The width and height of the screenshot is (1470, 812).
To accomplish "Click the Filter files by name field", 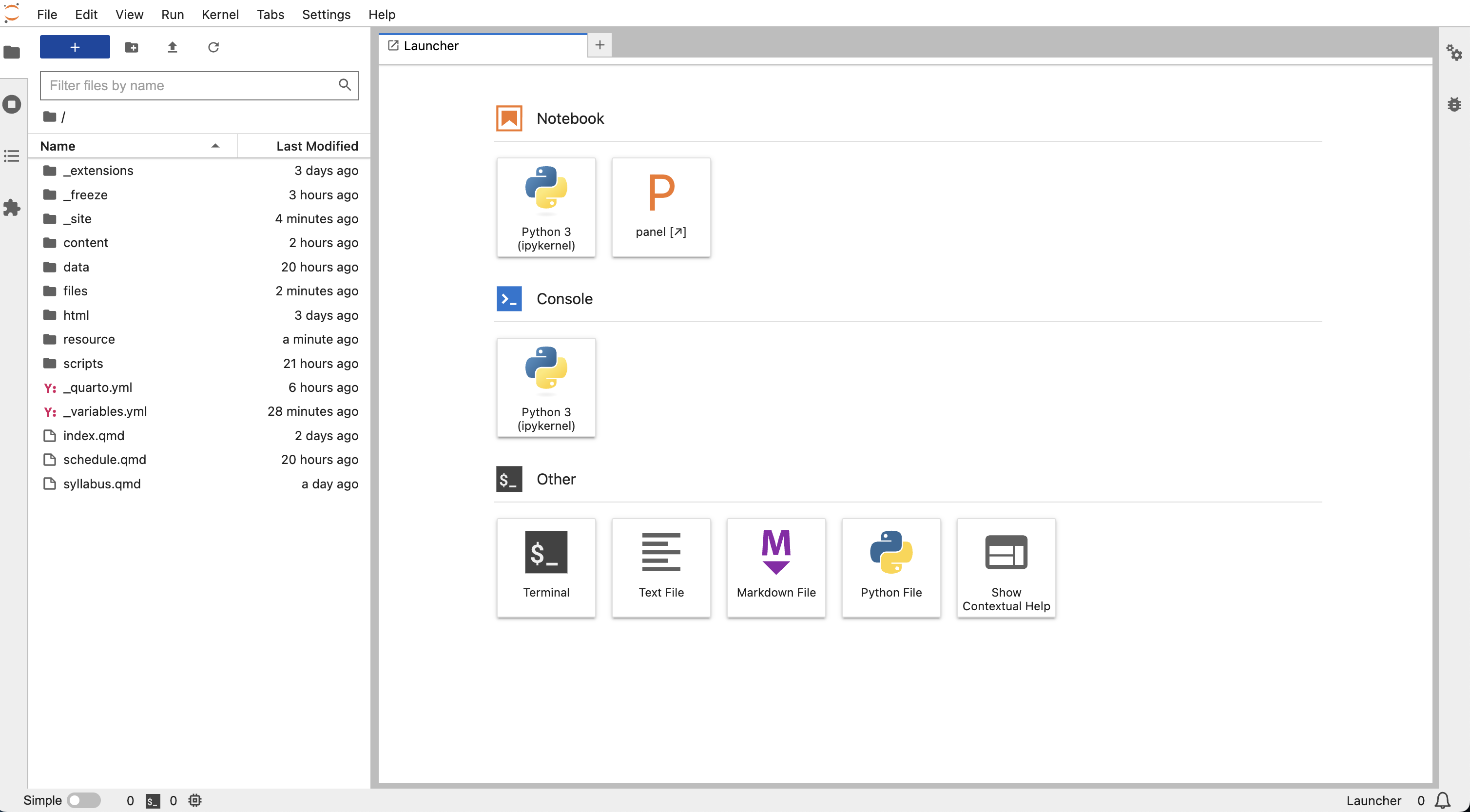I will (191, 86).
